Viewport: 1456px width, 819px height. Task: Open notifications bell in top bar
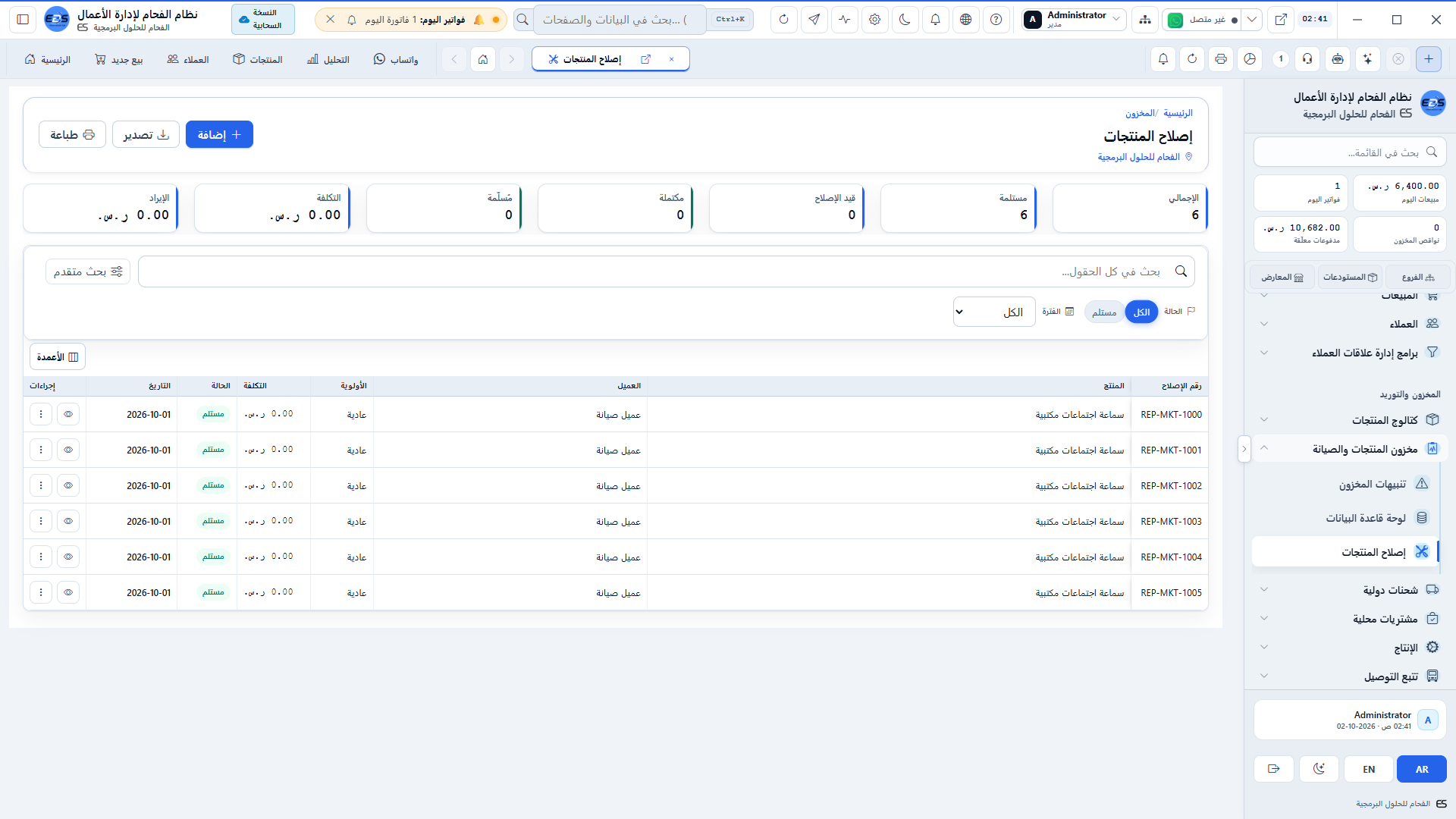click(936, 20)
